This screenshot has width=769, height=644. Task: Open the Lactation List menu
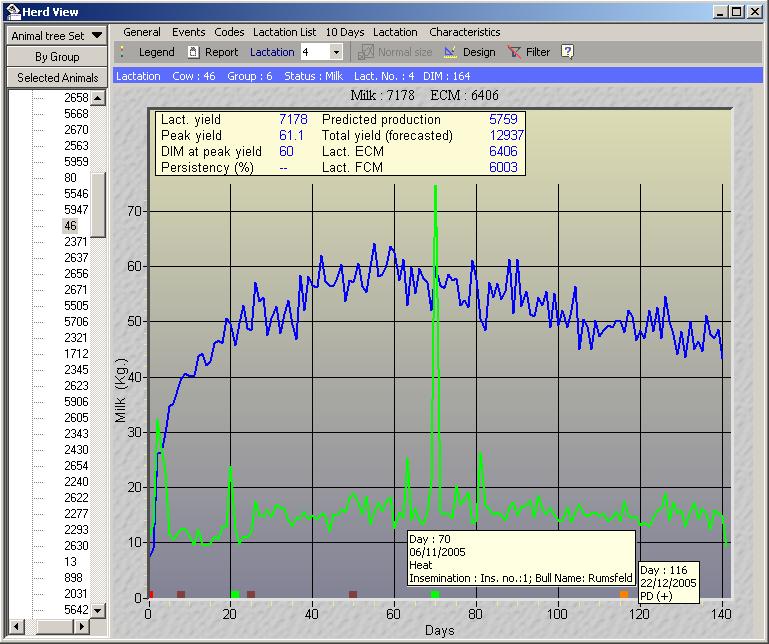coord(284,32)
